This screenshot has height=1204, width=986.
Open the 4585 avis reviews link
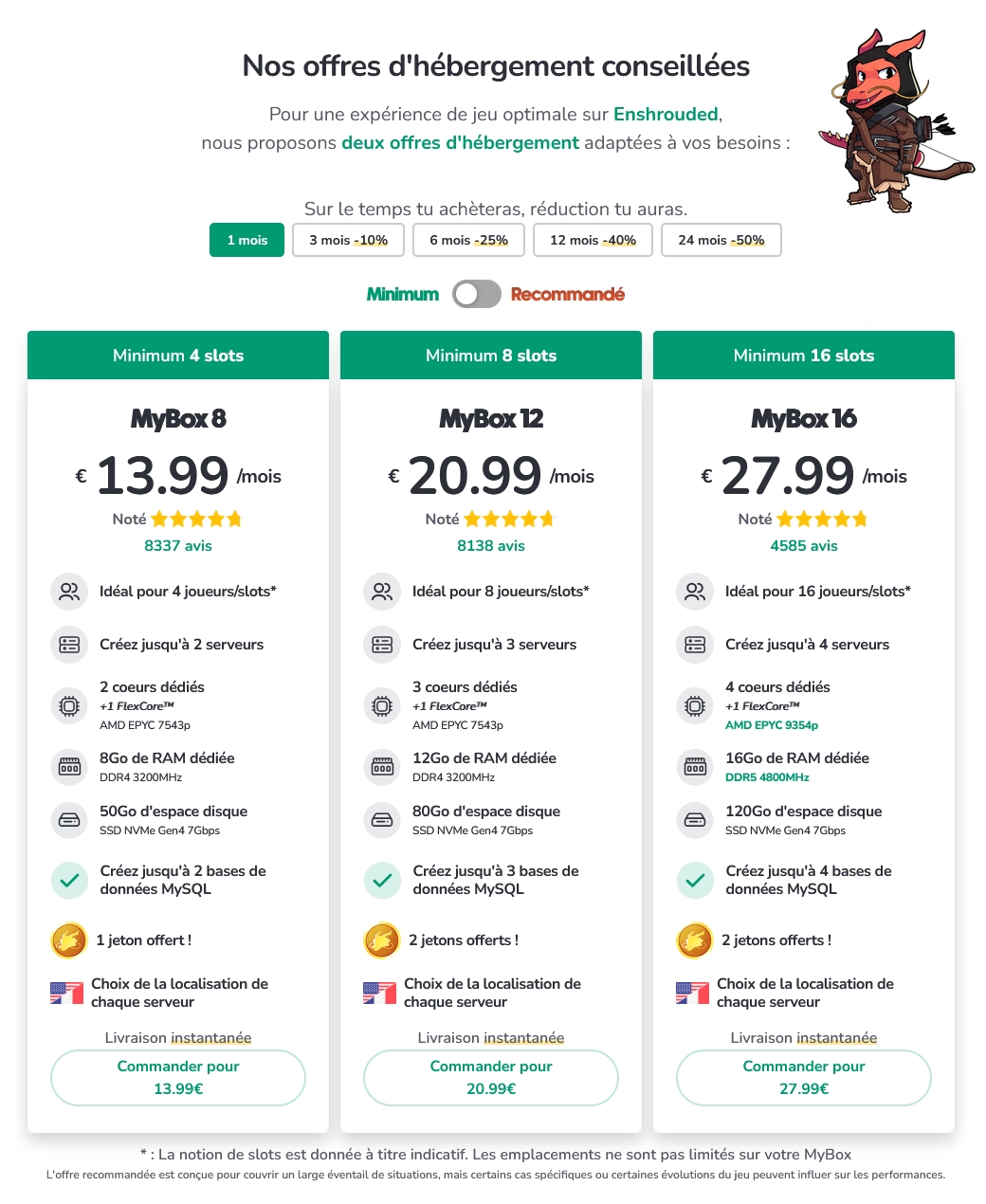804,546
